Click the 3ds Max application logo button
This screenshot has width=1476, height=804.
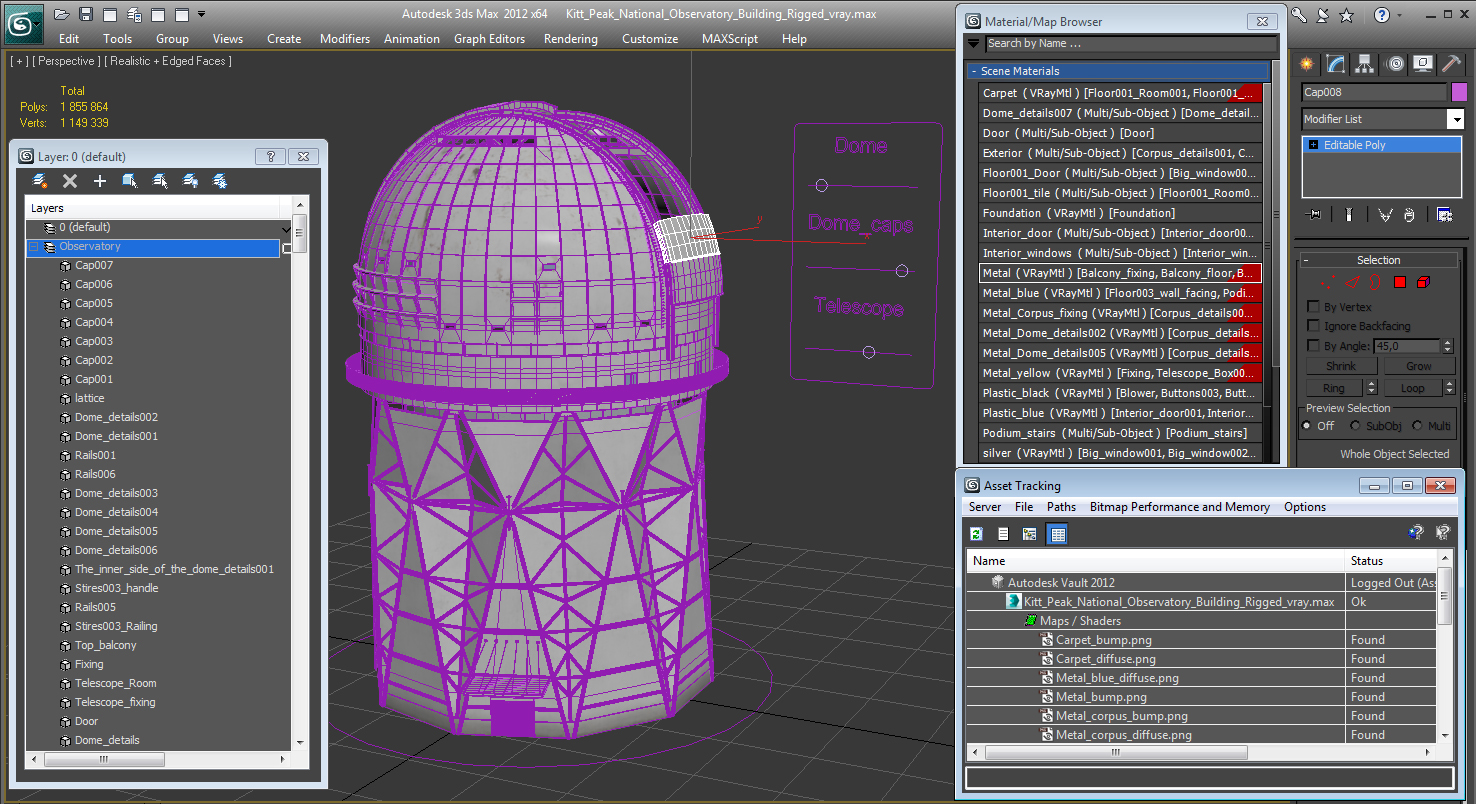(23, 22)
